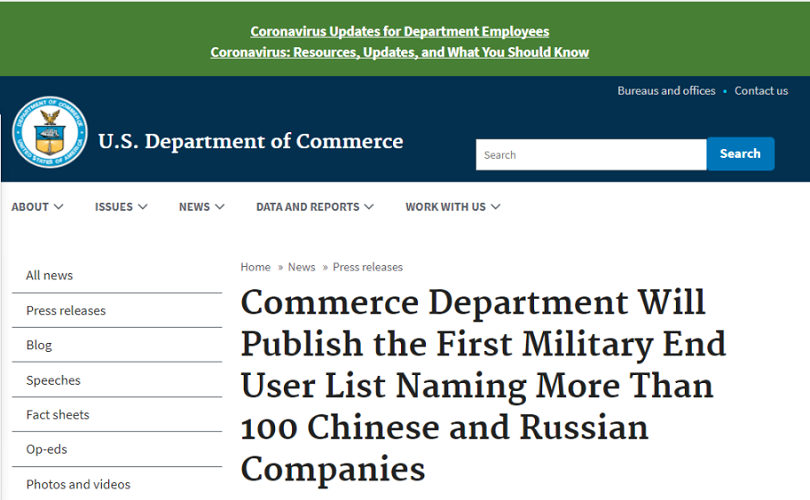
Task: Open the NEWS menu
Action: click(x=201, y=207)
